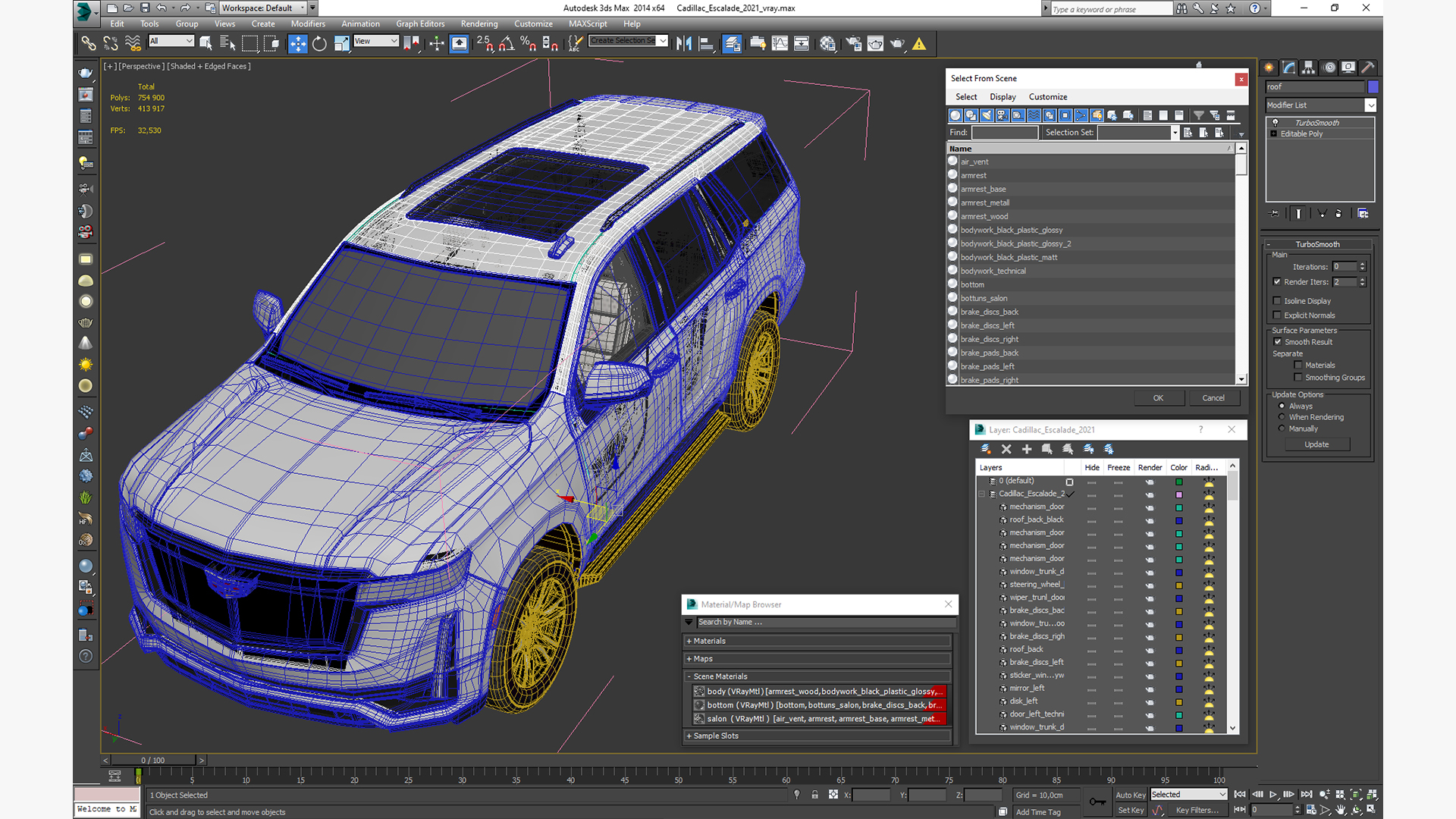Open Display menu in Select From Scene
1456x819 pixels.
pyautogui.click(x=1003, y=97)
